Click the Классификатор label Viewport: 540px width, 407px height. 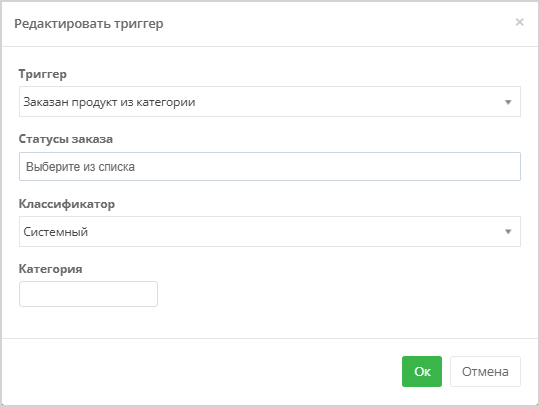pos(67,204)
